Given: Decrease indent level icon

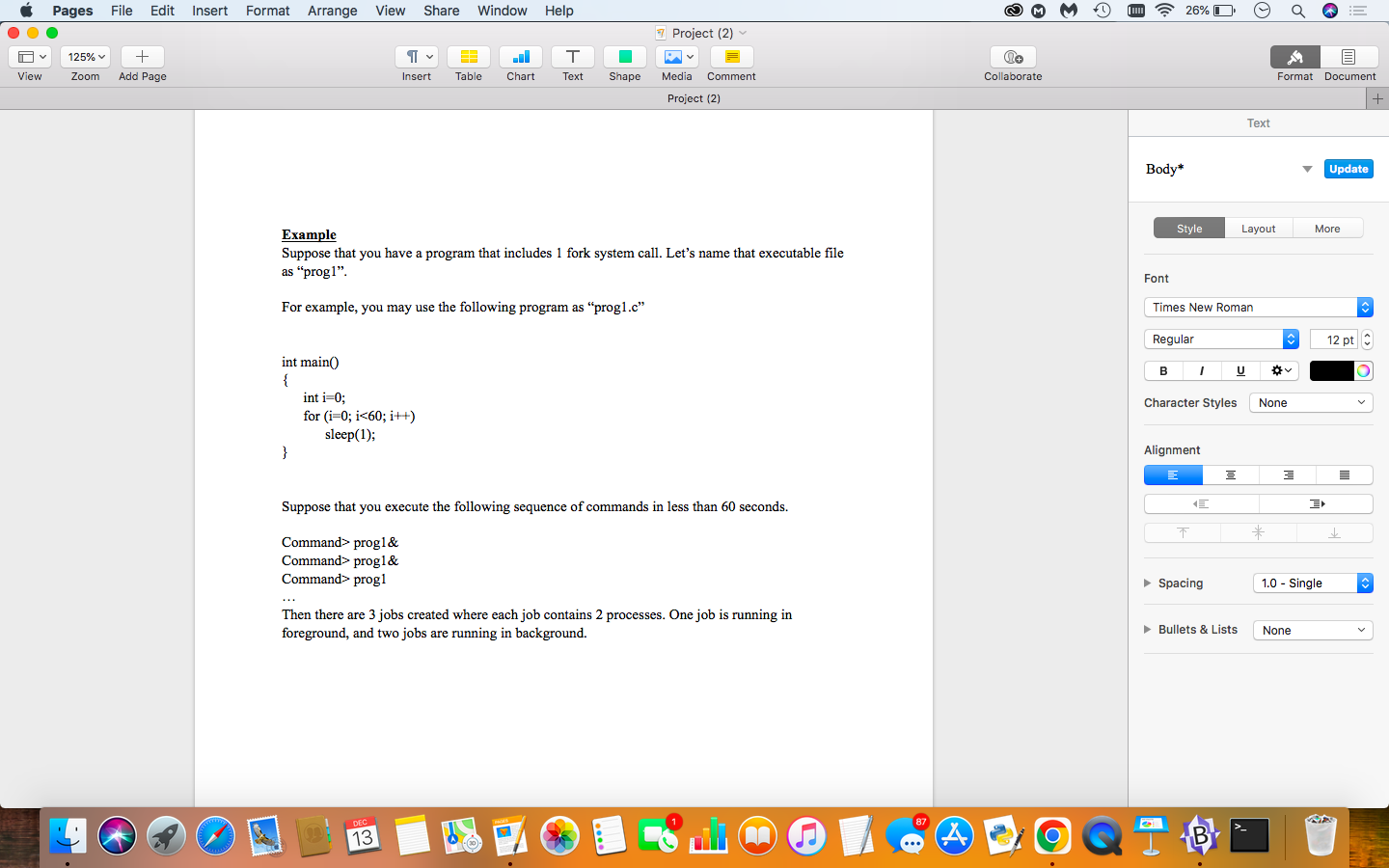Looking at the screenshot, I should pyautogui.click(x=1201, y=503).
